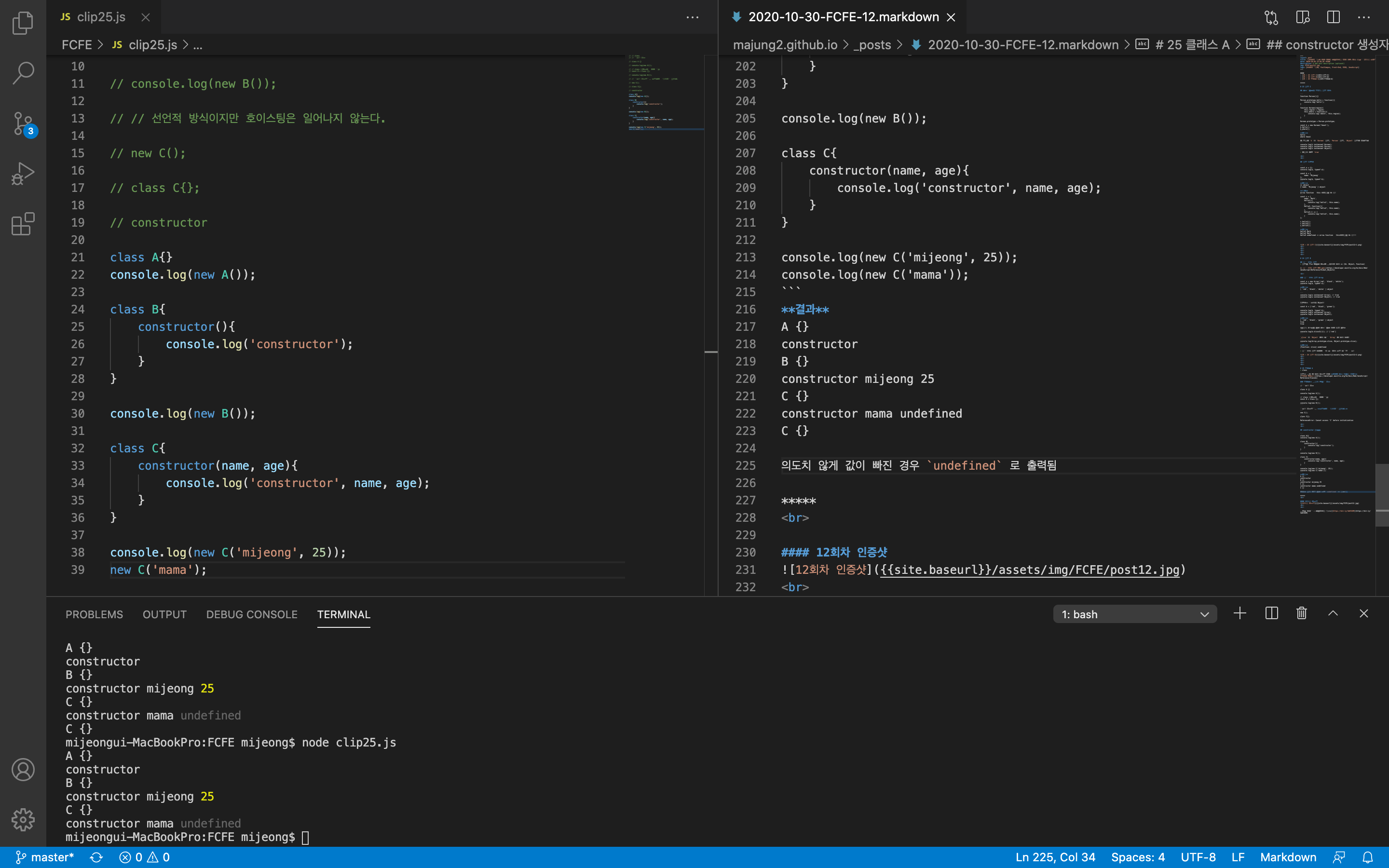Click '#### 12회차 인증샷' heading line

[x=834, y=552]
